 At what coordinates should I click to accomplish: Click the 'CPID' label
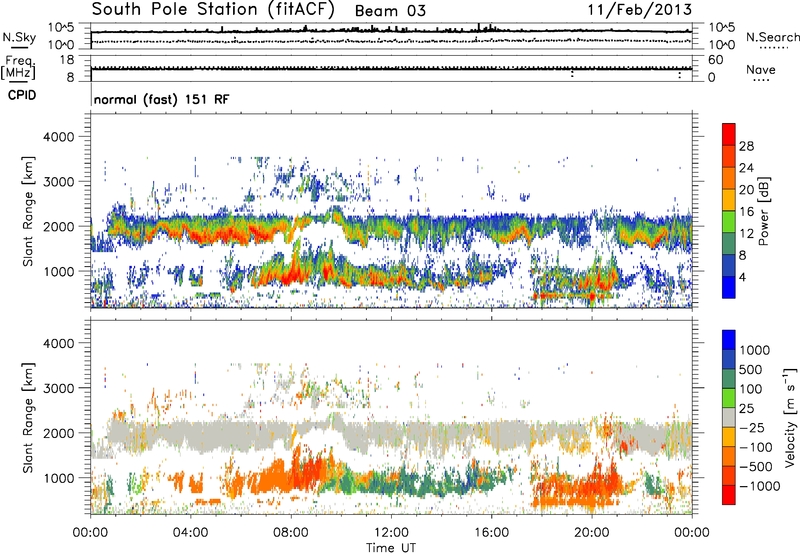(x=22, y=95)
